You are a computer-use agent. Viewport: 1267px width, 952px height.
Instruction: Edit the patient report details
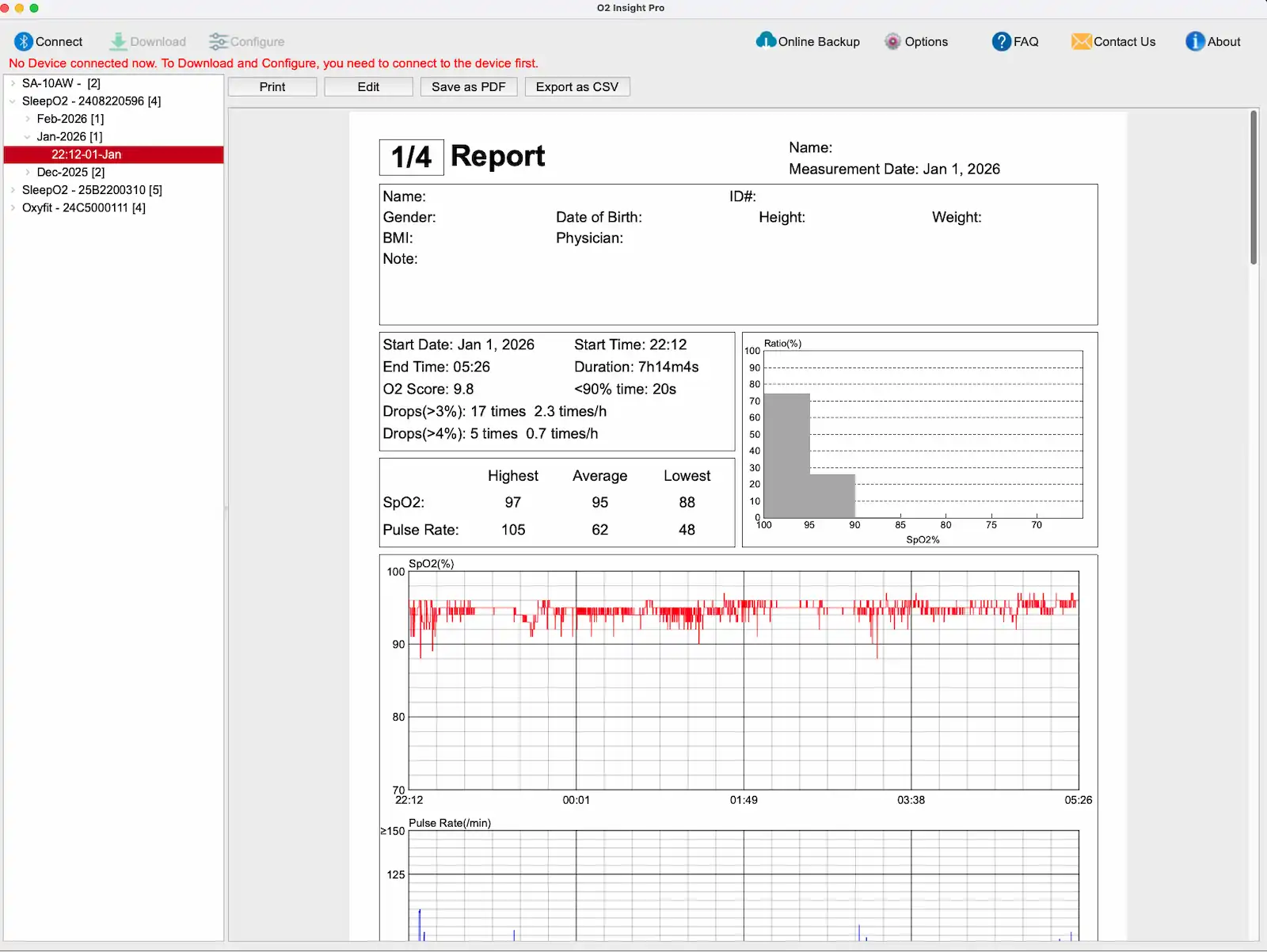367,86
